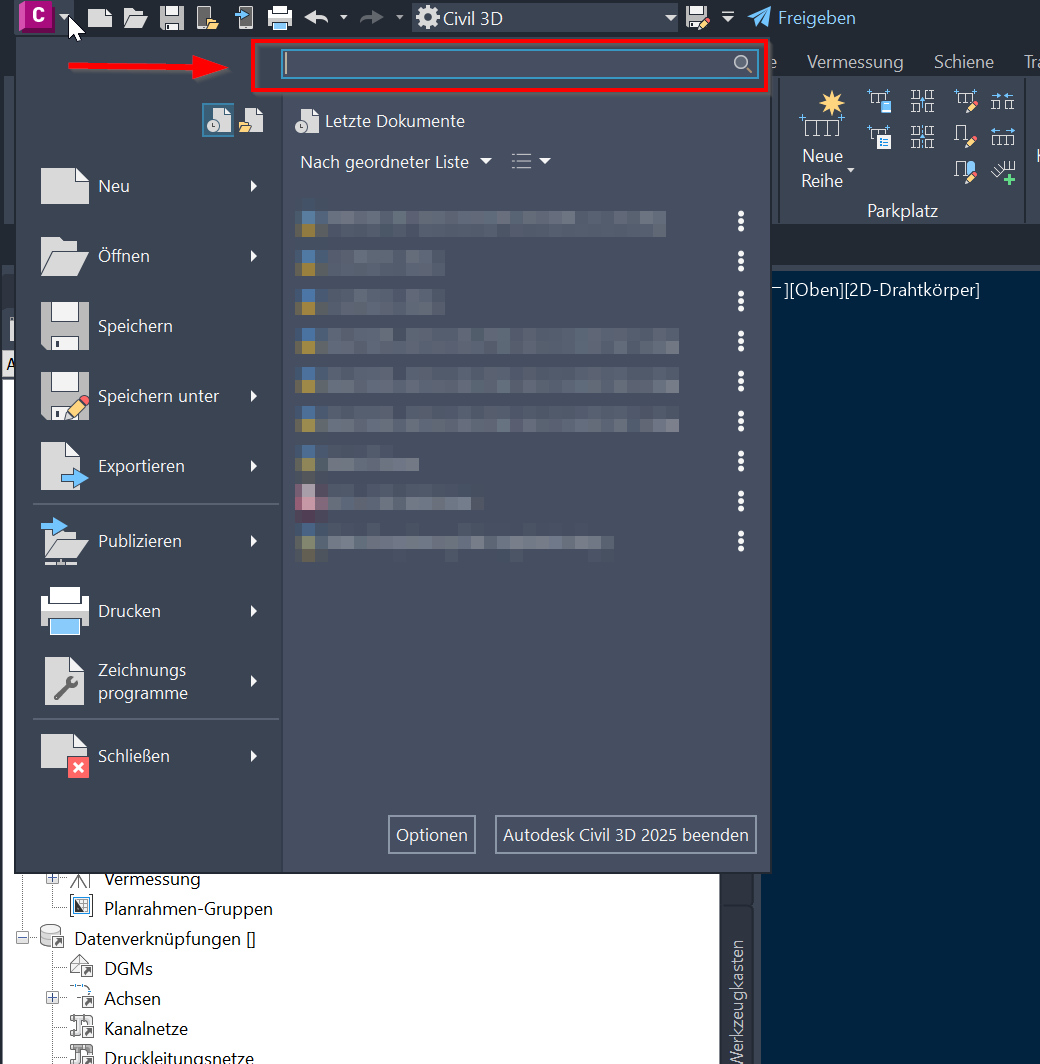Viewport: 1040px width, 1064px height.
Task: Open the Publizieren menu entry
Action: pos(150,541)
